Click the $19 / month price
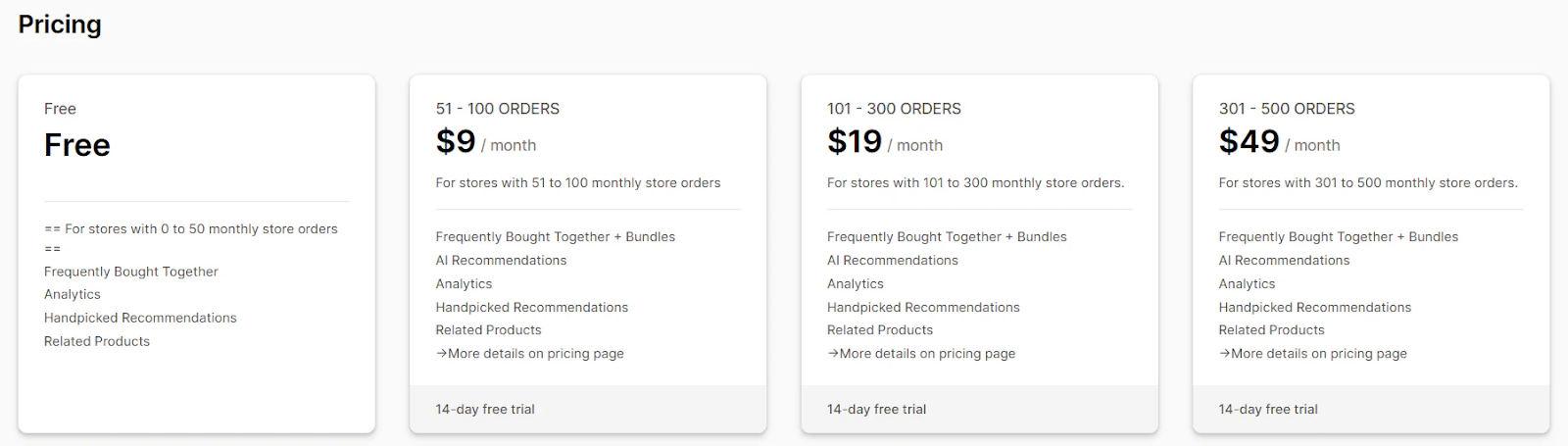 click(x=885, y=142)
